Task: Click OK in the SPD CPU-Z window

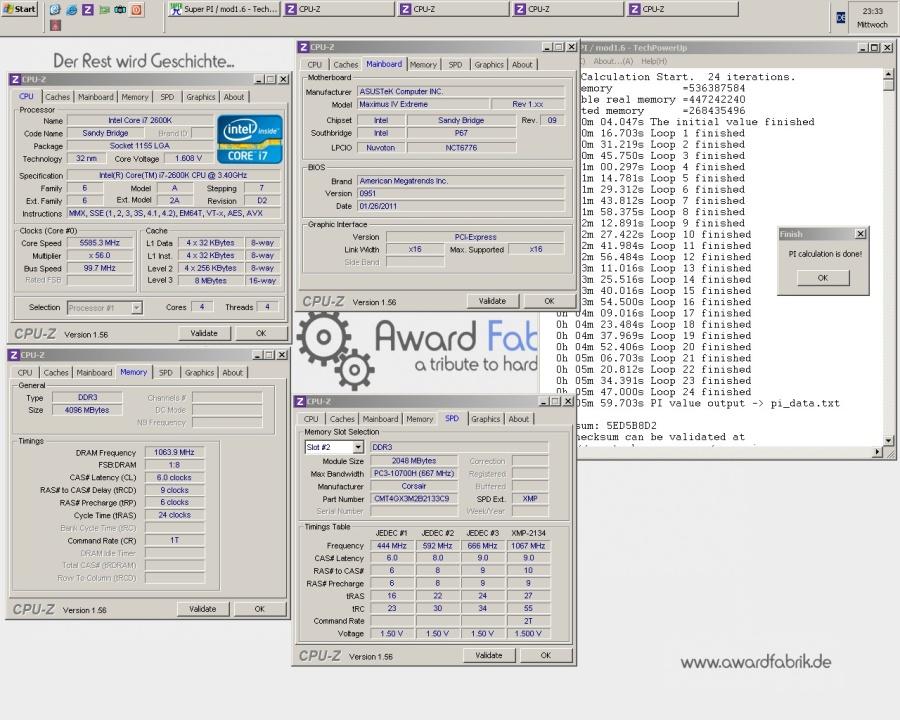Action: (546, 655)
